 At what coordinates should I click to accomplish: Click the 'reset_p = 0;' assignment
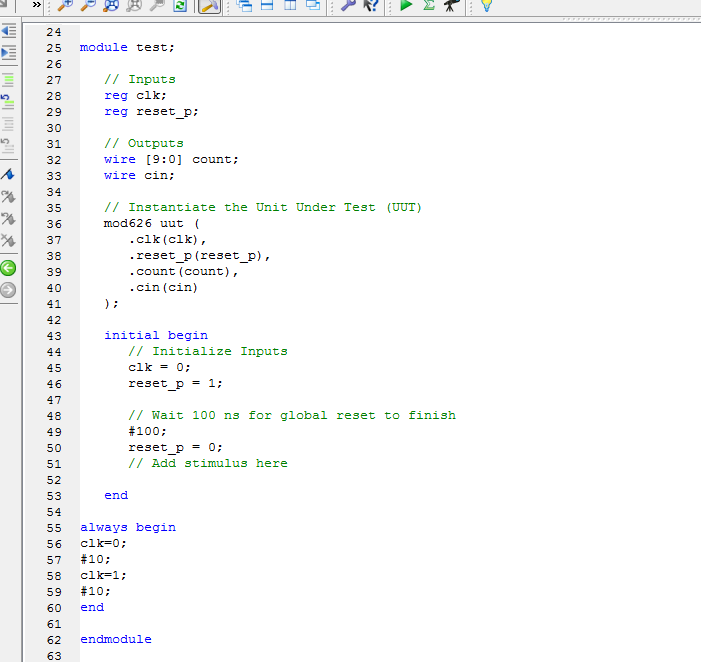(175, 447)
